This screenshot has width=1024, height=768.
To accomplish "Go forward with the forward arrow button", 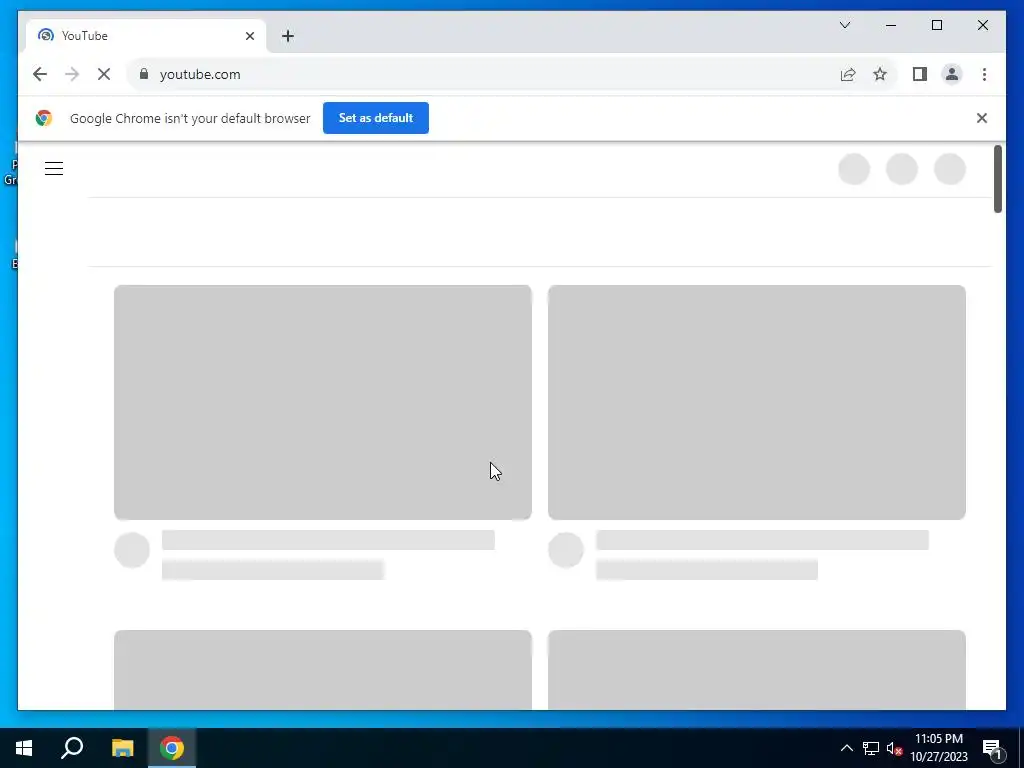I will tap(72, 74).
